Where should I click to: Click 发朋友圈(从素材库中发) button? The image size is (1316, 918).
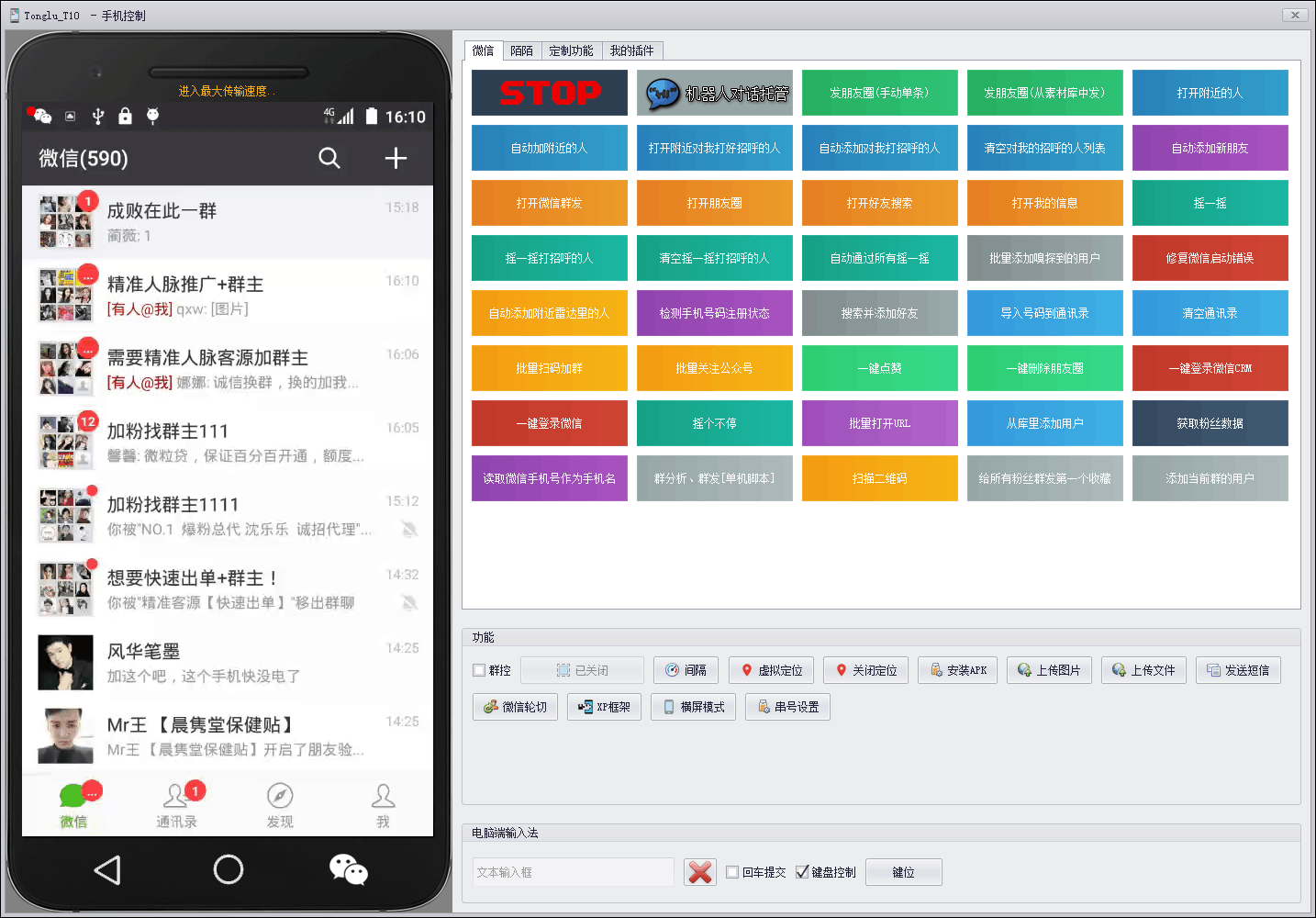pos(1045,93)
